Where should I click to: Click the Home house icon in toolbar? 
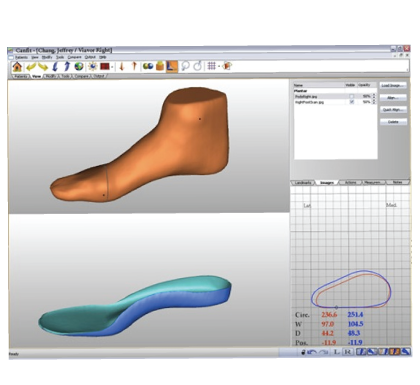[17, 66]
